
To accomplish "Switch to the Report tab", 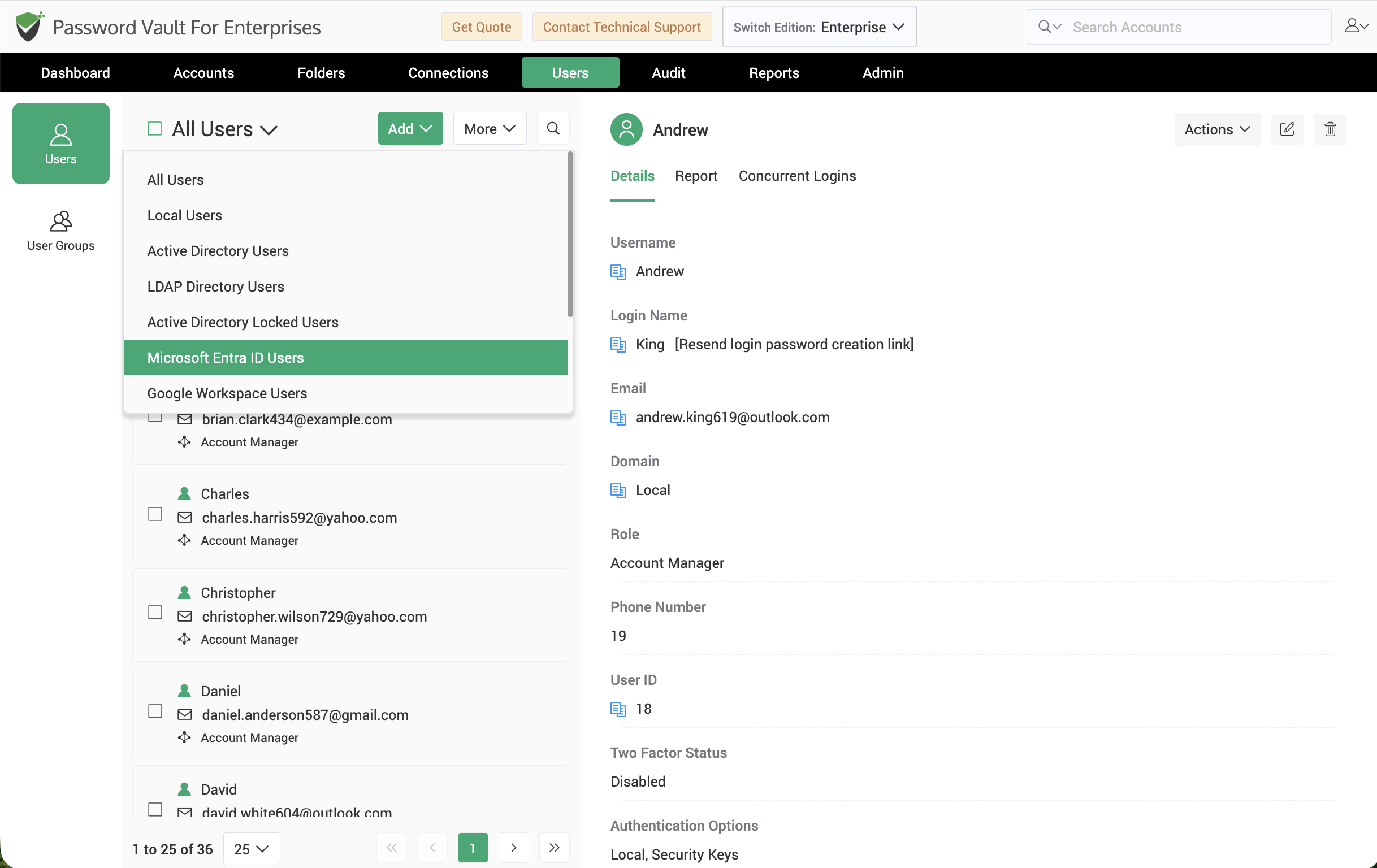I will point(696,176).
